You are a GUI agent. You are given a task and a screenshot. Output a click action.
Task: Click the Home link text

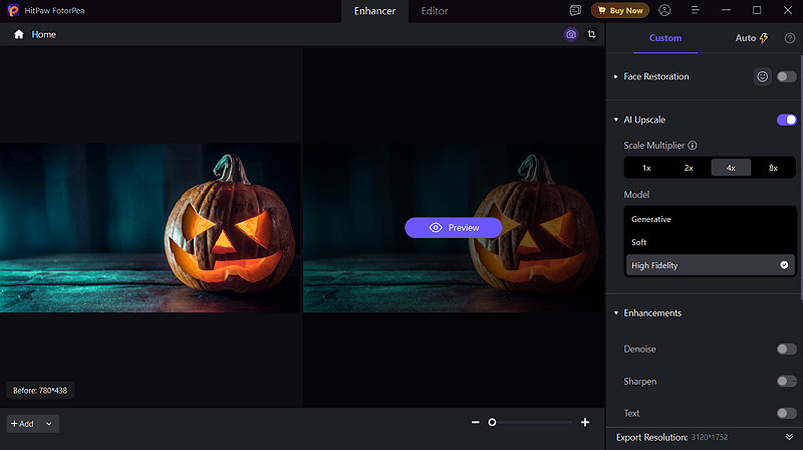pyautogui.click(x=44, y=34)
